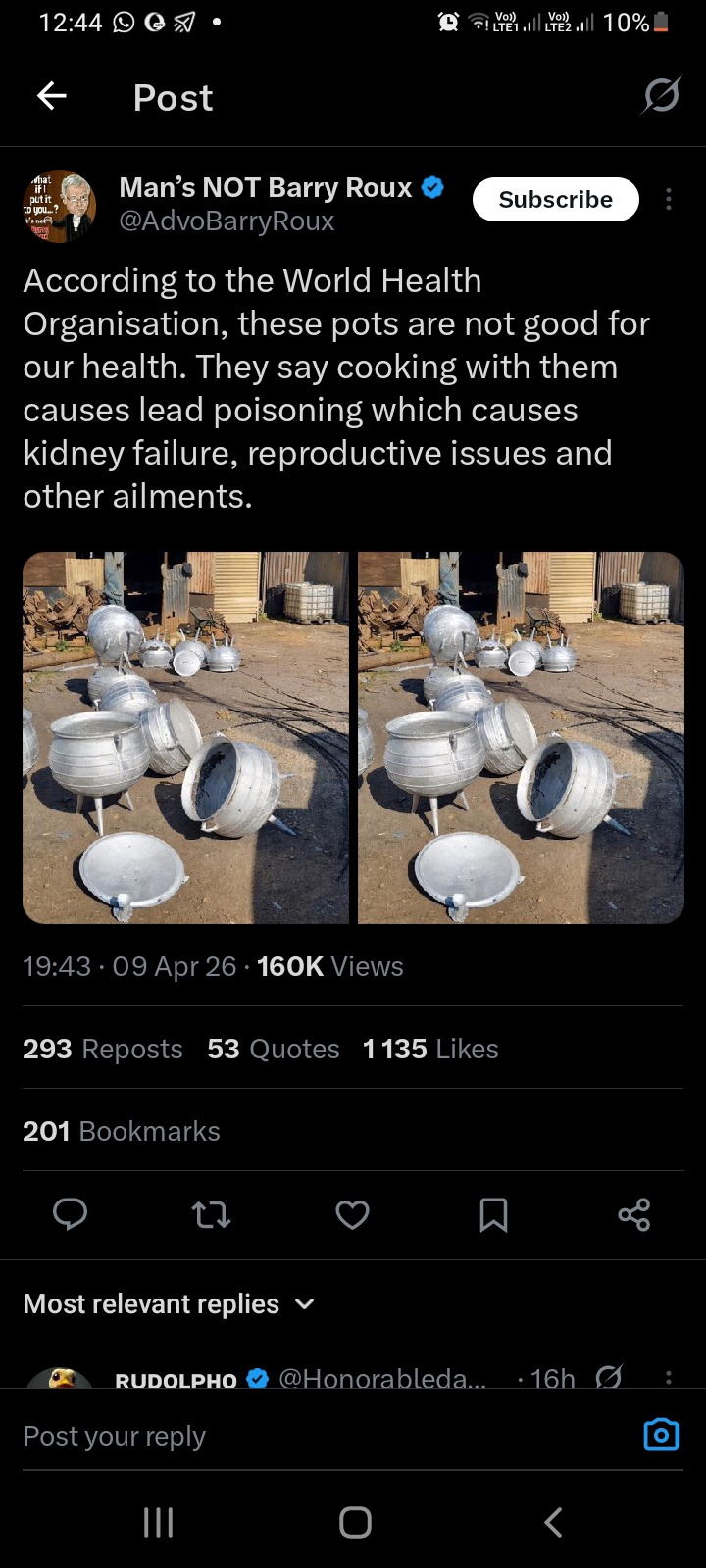This screenshot has height=1568, width=706.
Task: Subscribe to Man's NOT Barry Roux
Action: coord(555,200)
